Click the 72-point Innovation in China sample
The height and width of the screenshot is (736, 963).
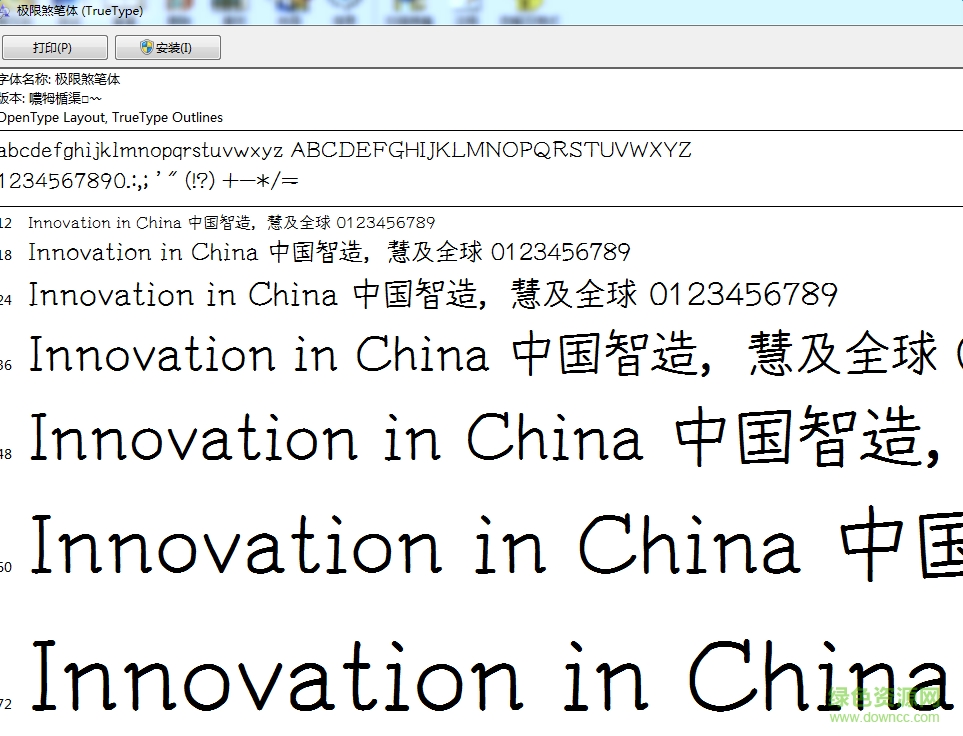click(x=495, y=675)
